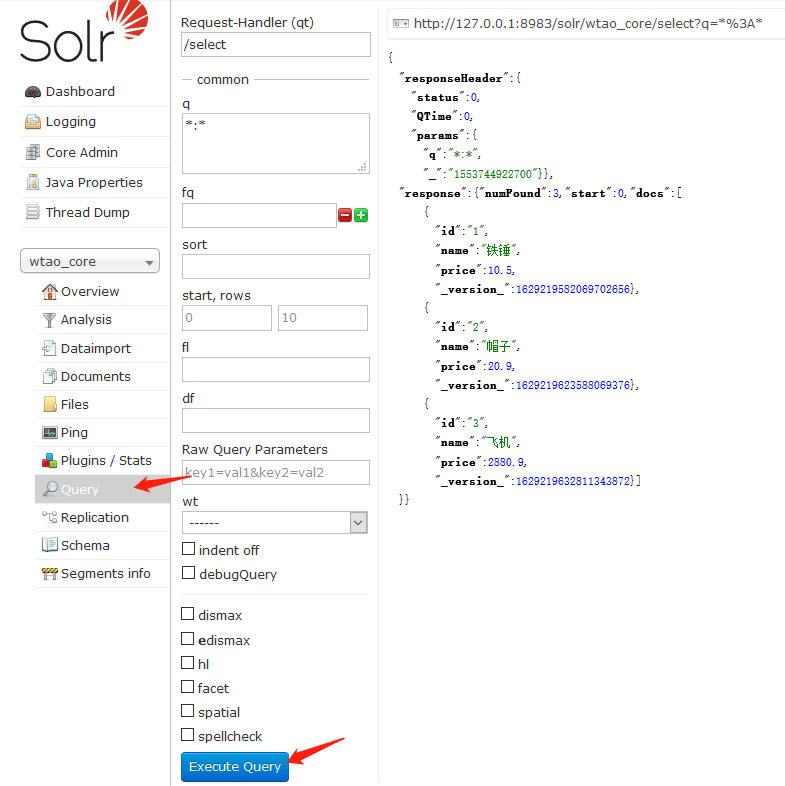
Task: Click the Plugins / Stats blocks icon
Action: click(x=49, y=461)
